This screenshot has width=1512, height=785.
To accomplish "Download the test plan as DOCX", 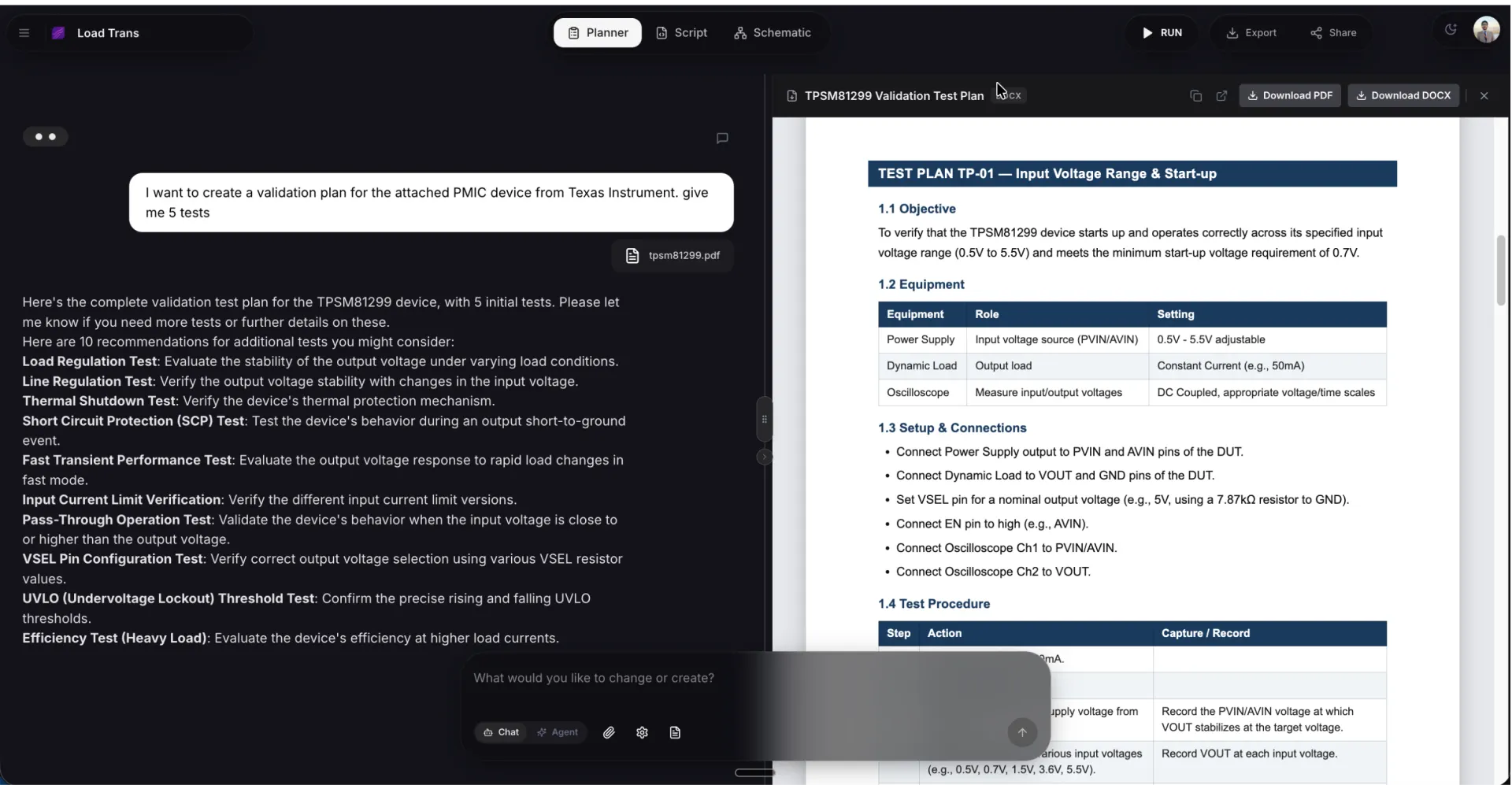I will coord(1403,96).
